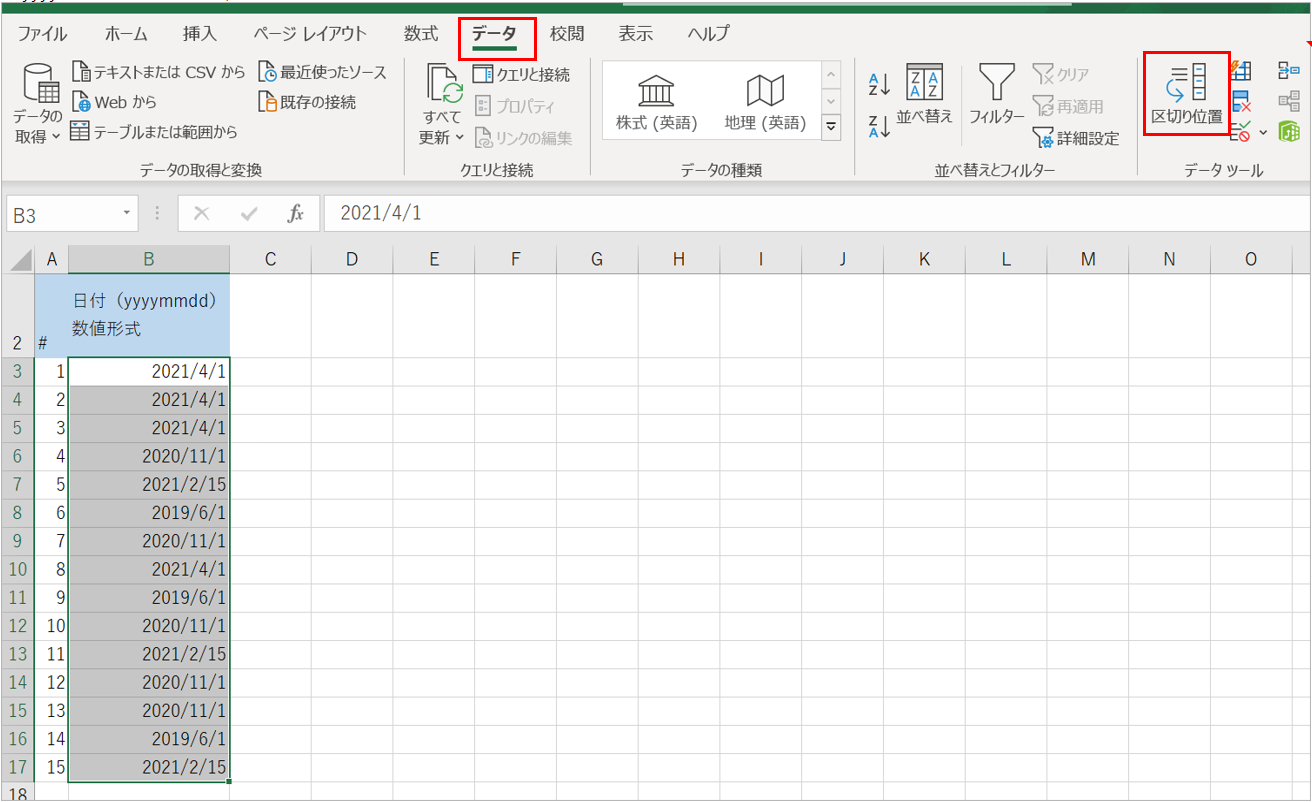Select the column C header
The image size is (1312, 802).
tap(270, 259)
